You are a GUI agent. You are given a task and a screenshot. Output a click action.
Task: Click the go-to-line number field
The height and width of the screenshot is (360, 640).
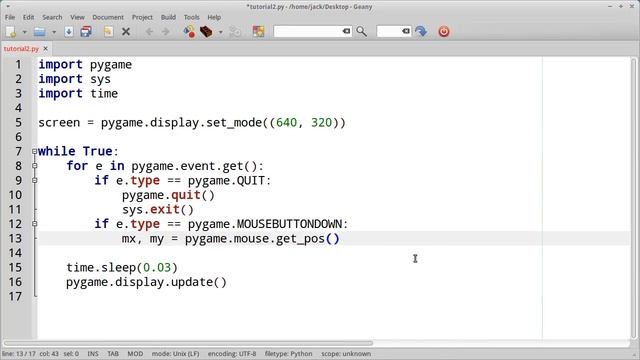pos(389,31)
